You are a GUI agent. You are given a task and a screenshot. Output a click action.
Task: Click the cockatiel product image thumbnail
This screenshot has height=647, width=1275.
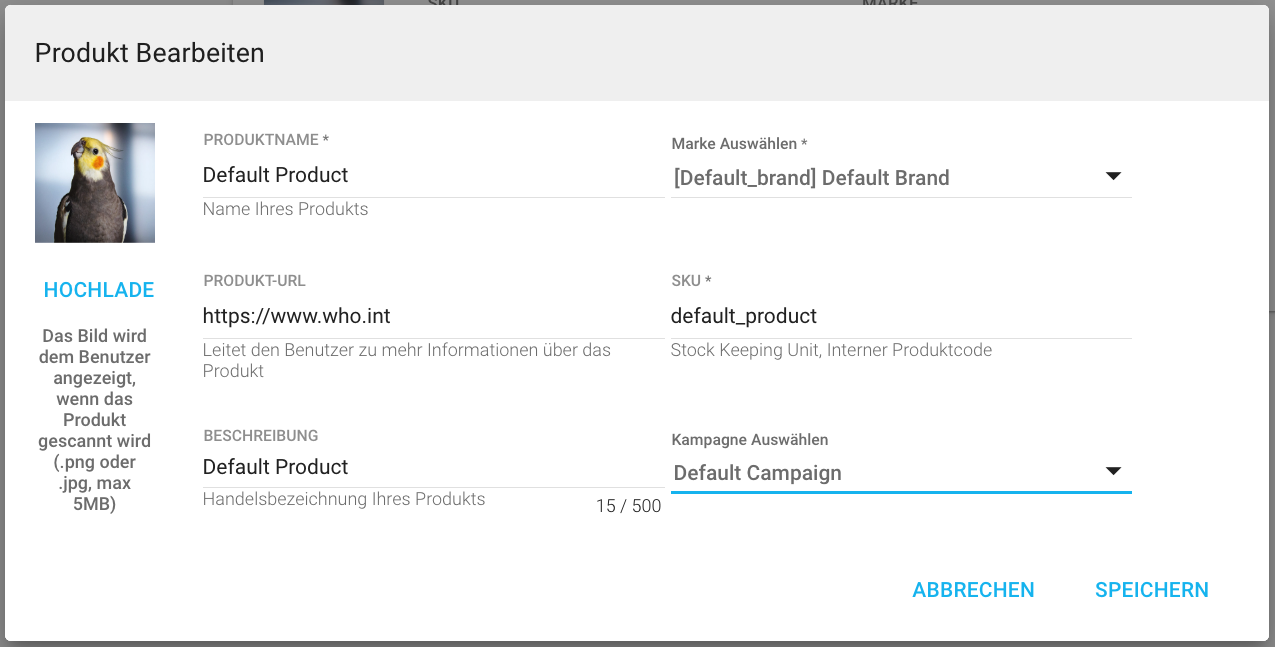[x=95, y=183]
